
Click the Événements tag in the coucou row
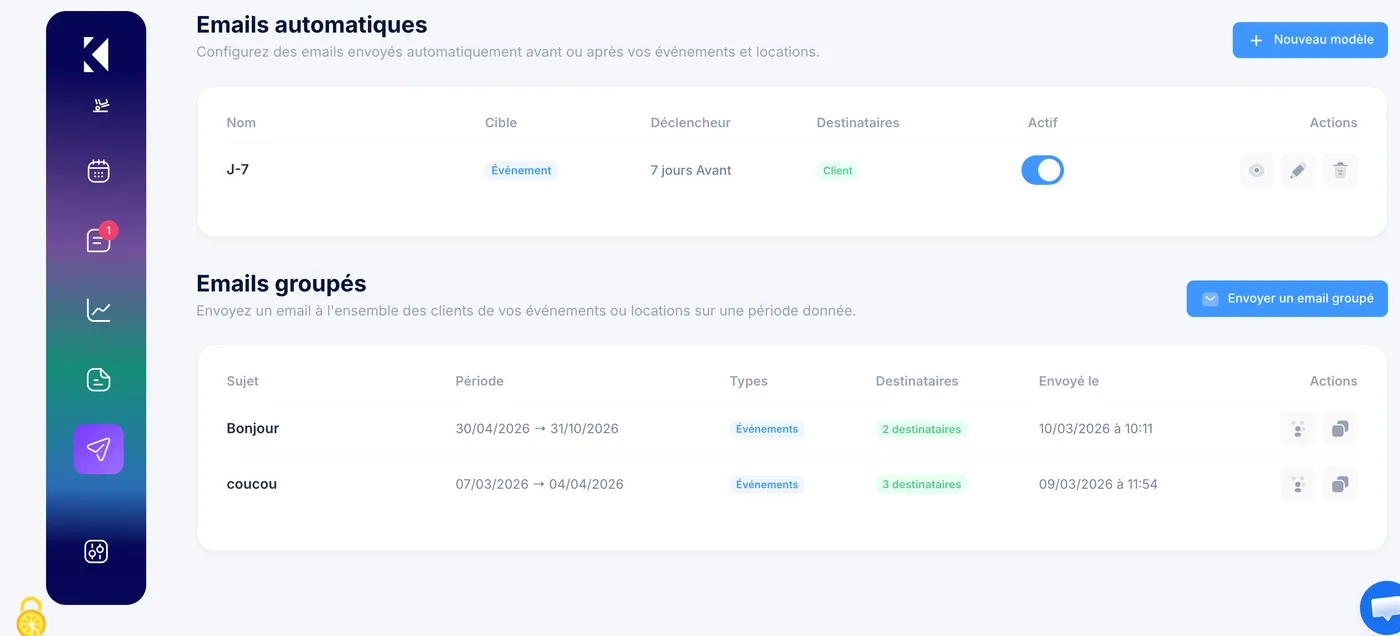point(767,484)
